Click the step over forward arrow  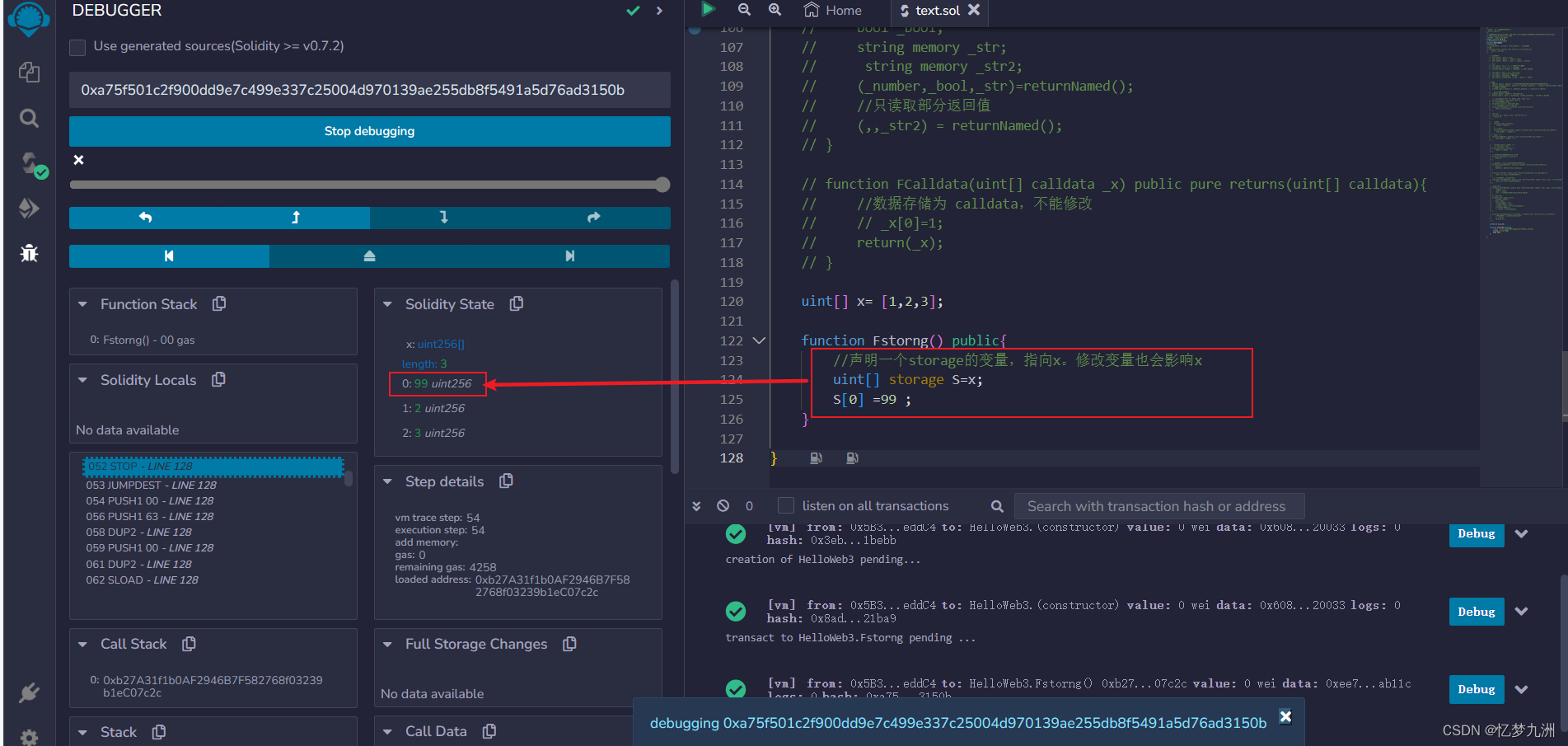593,218
